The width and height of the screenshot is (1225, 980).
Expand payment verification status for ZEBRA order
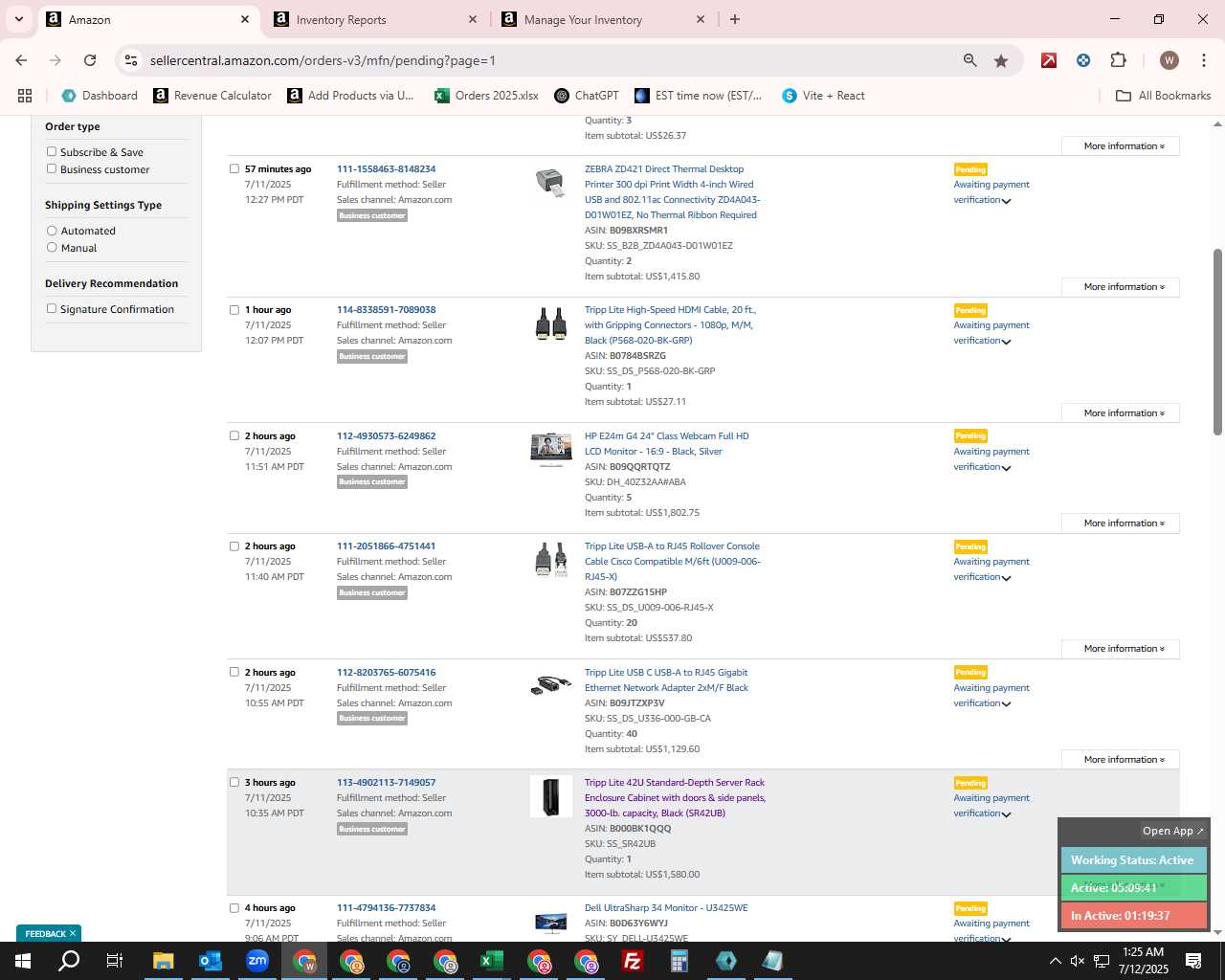click(x=1006, y=201)
